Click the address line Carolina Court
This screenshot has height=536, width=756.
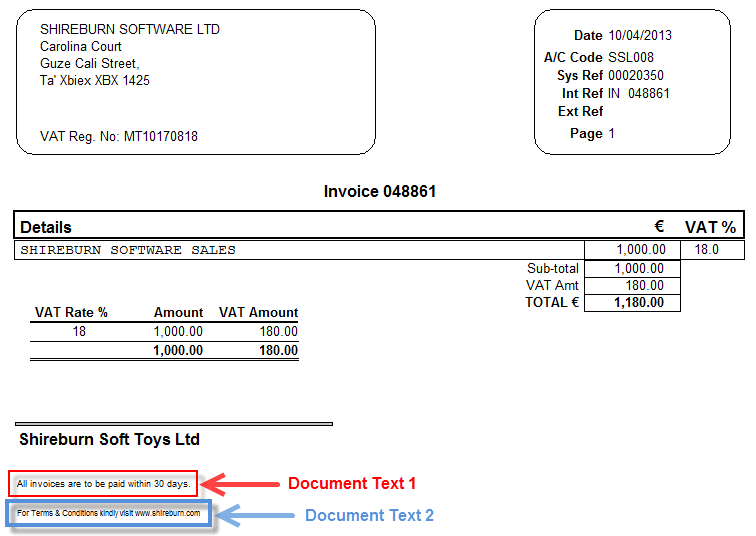point(81,46)
